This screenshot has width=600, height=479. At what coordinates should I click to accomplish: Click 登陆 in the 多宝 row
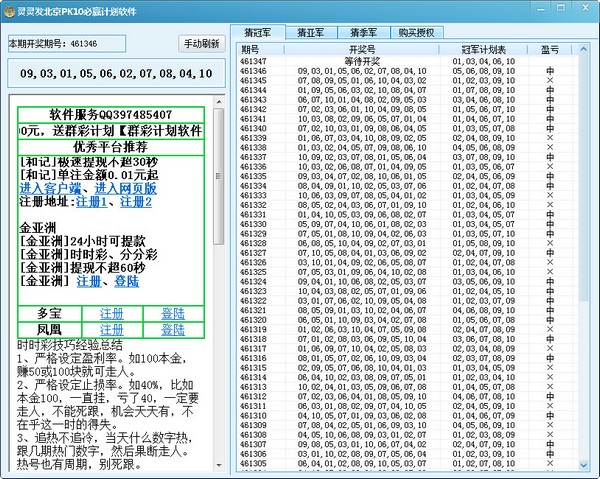[x=173, y=314]
